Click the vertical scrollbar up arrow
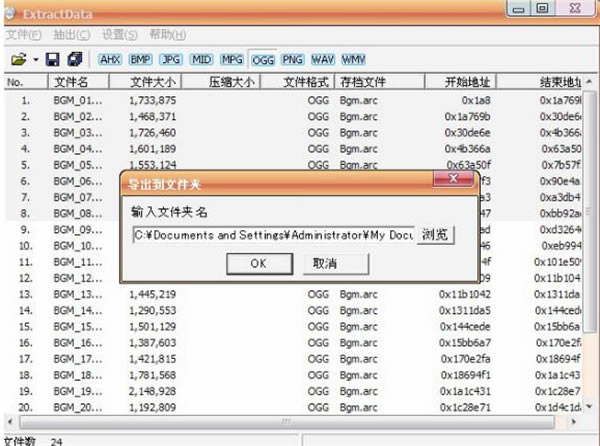The image size is (600, 446). tap(589, 81)
